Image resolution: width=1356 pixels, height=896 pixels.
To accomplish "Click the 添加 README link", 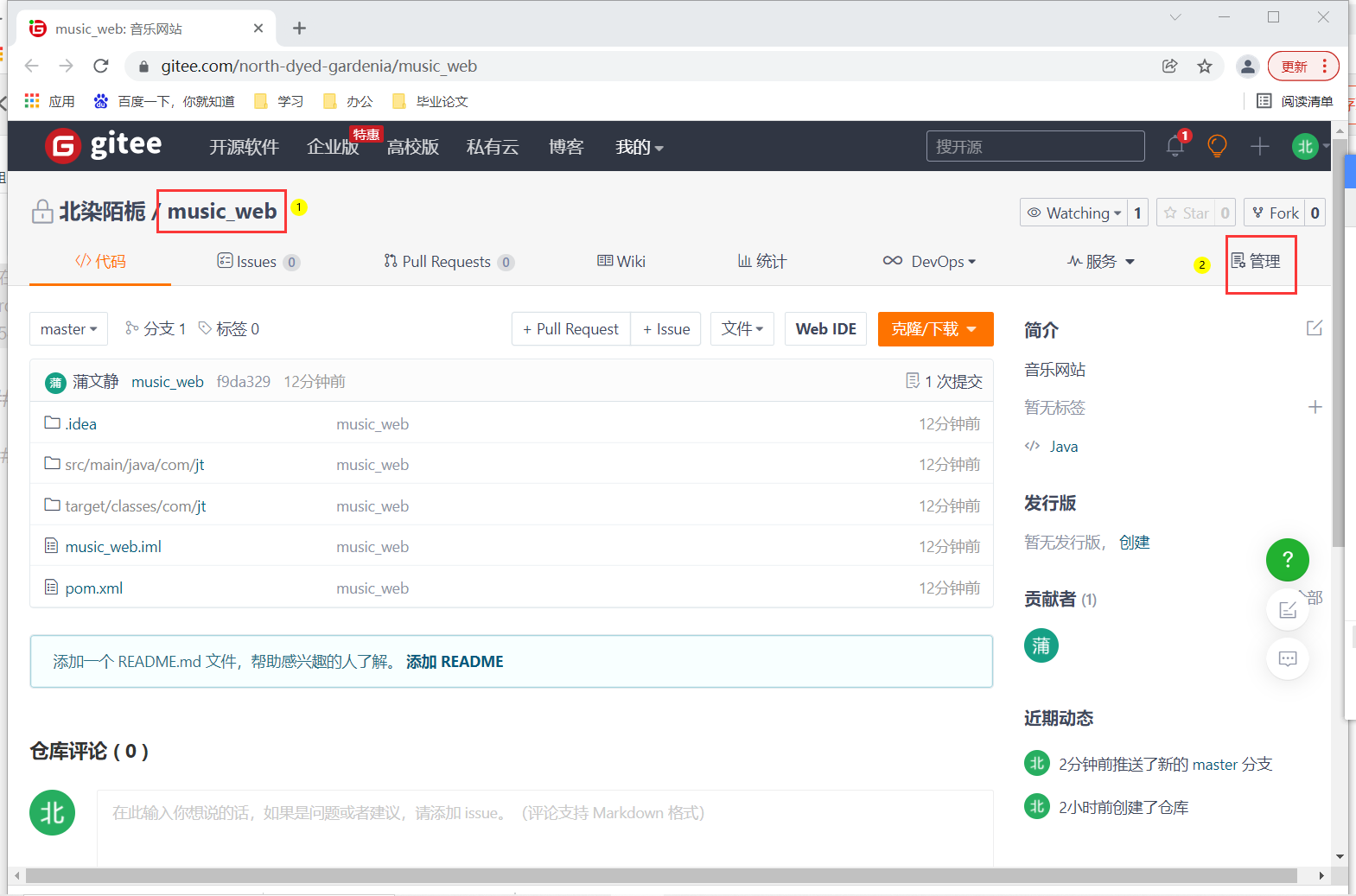I will (455, 662).
